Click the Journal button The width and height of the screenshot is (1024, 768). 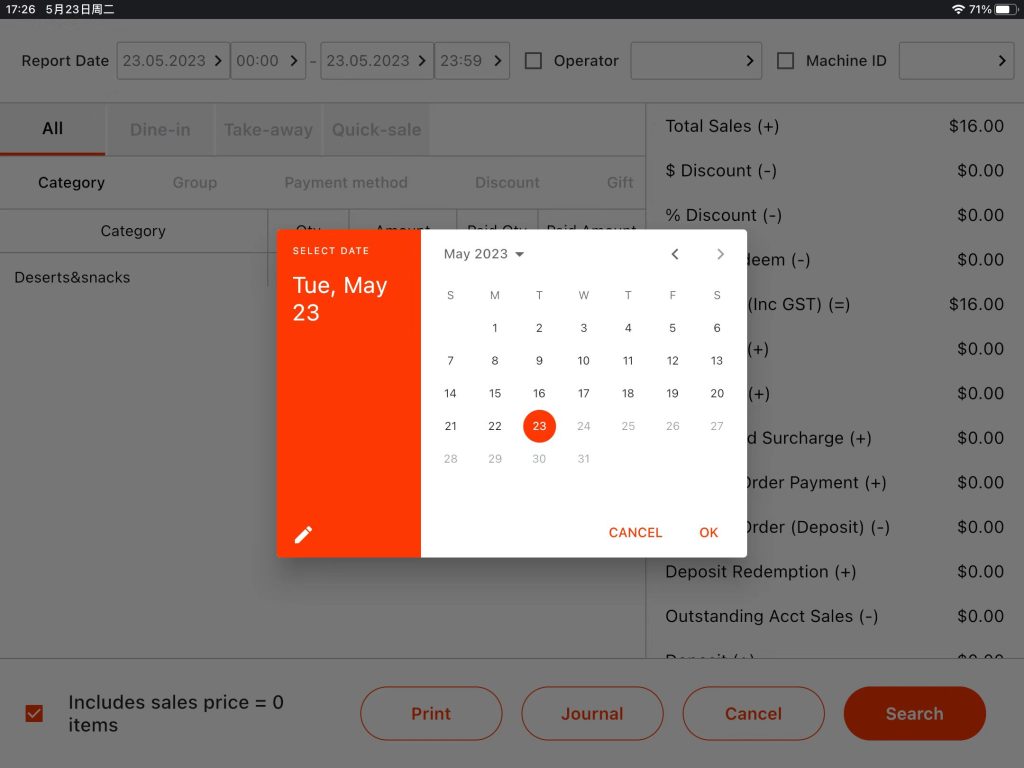[x=592, y=713]
